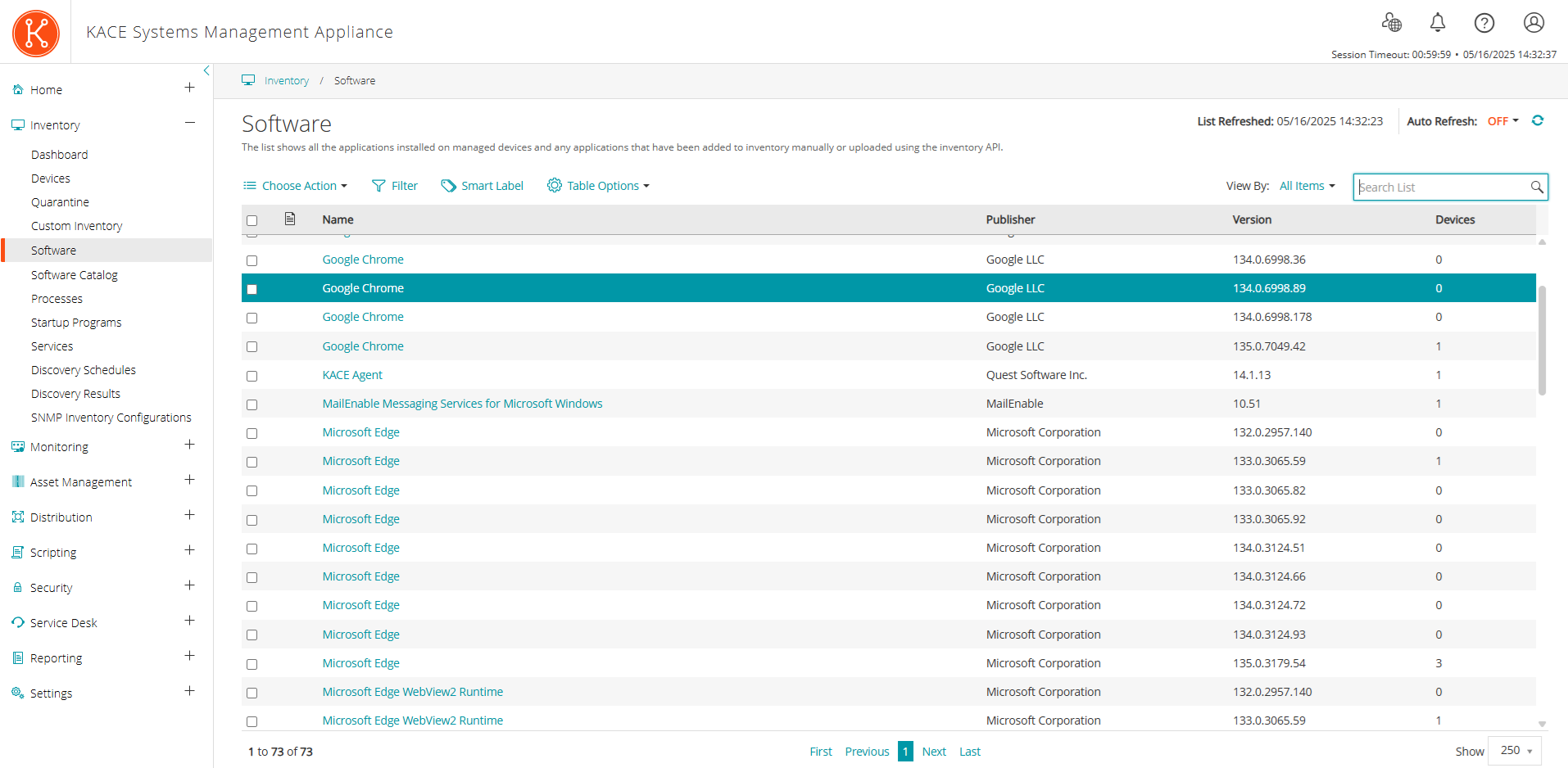Sort by the Version column header
The width and height of the screenshot is (1568, 768).
(1252, 219)
